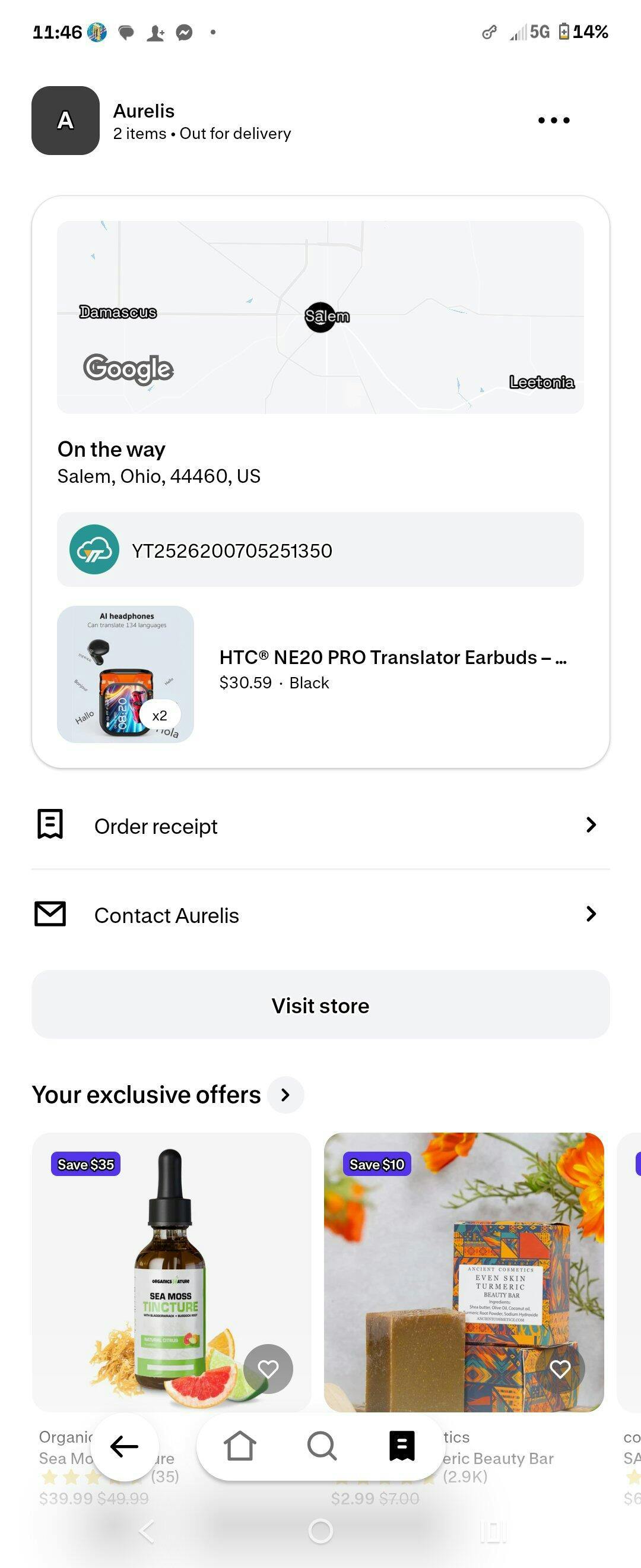This screenshot has height=1568, width=641.
Task: Expand the Order receipt row chevron
Action: pyautogui.click(x=591, y=825)
